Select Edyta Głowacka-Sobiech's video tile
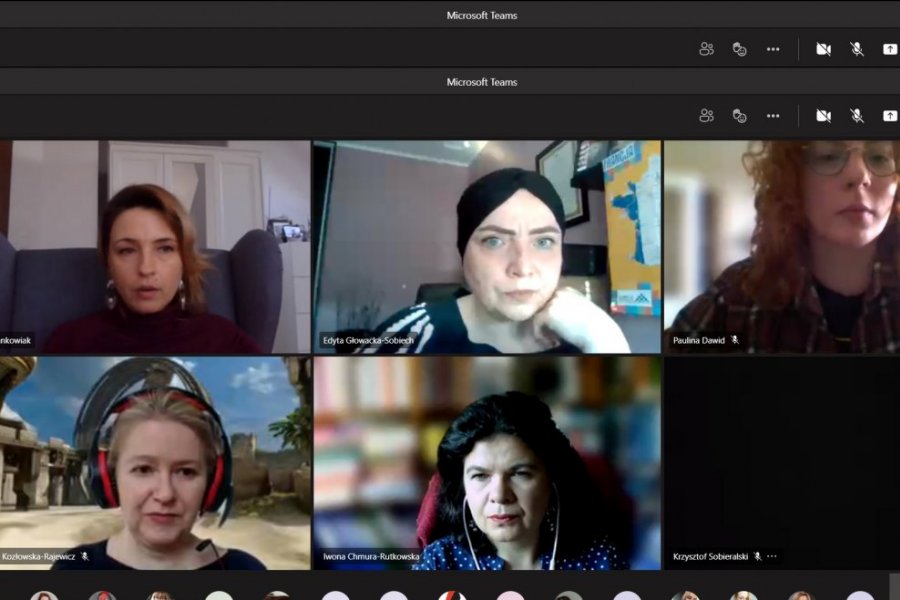The image size is (900, 600). [485, 245]
